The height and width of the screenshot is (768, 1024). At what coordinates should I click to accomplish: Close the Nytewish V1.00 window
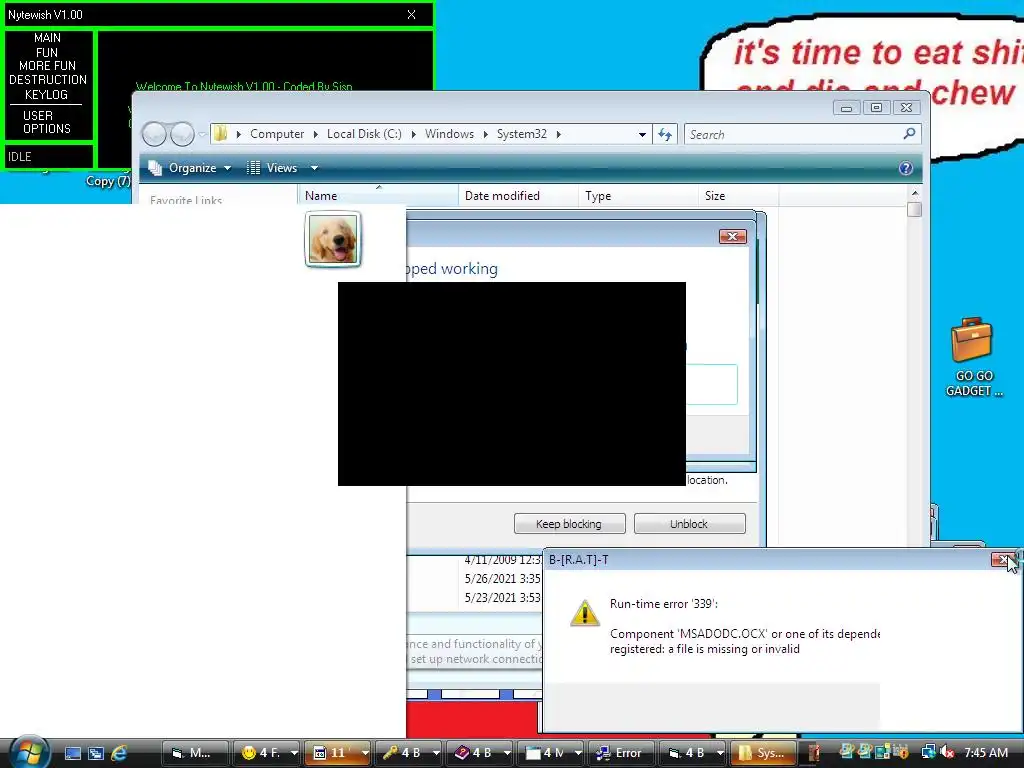click(411, 14)
